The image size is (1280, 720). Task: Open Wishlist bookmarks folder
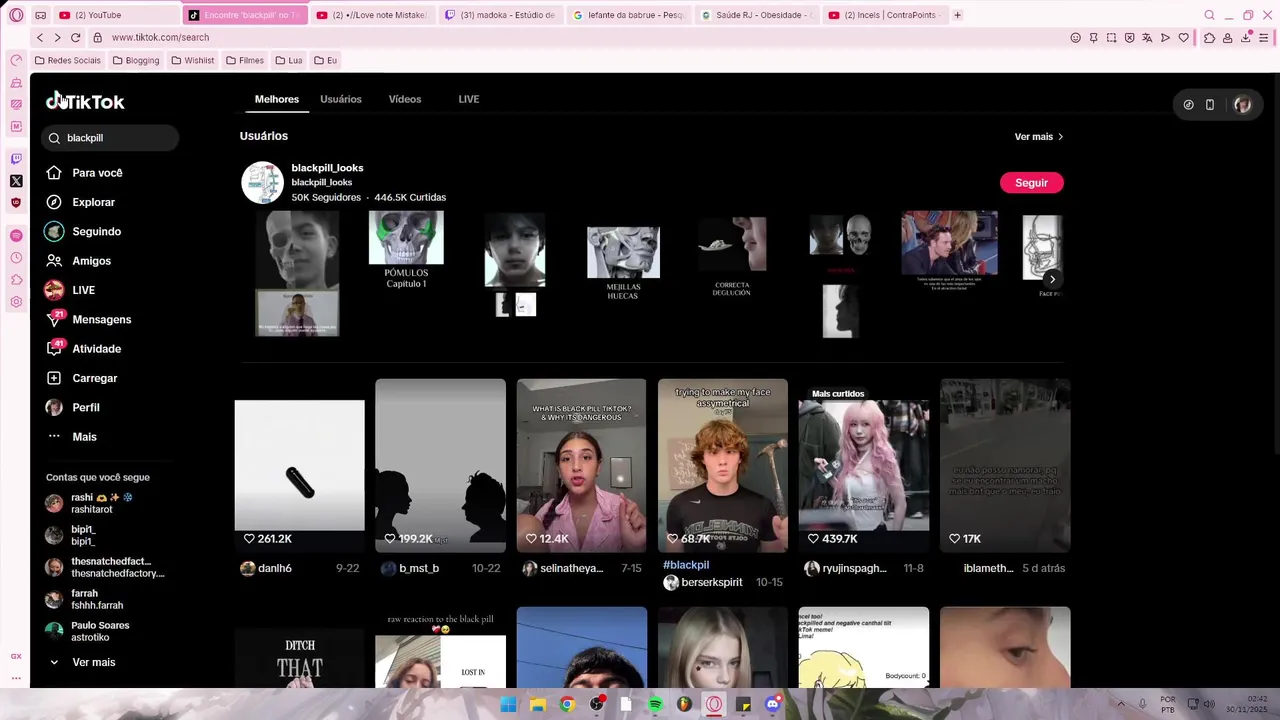point(193,60)
